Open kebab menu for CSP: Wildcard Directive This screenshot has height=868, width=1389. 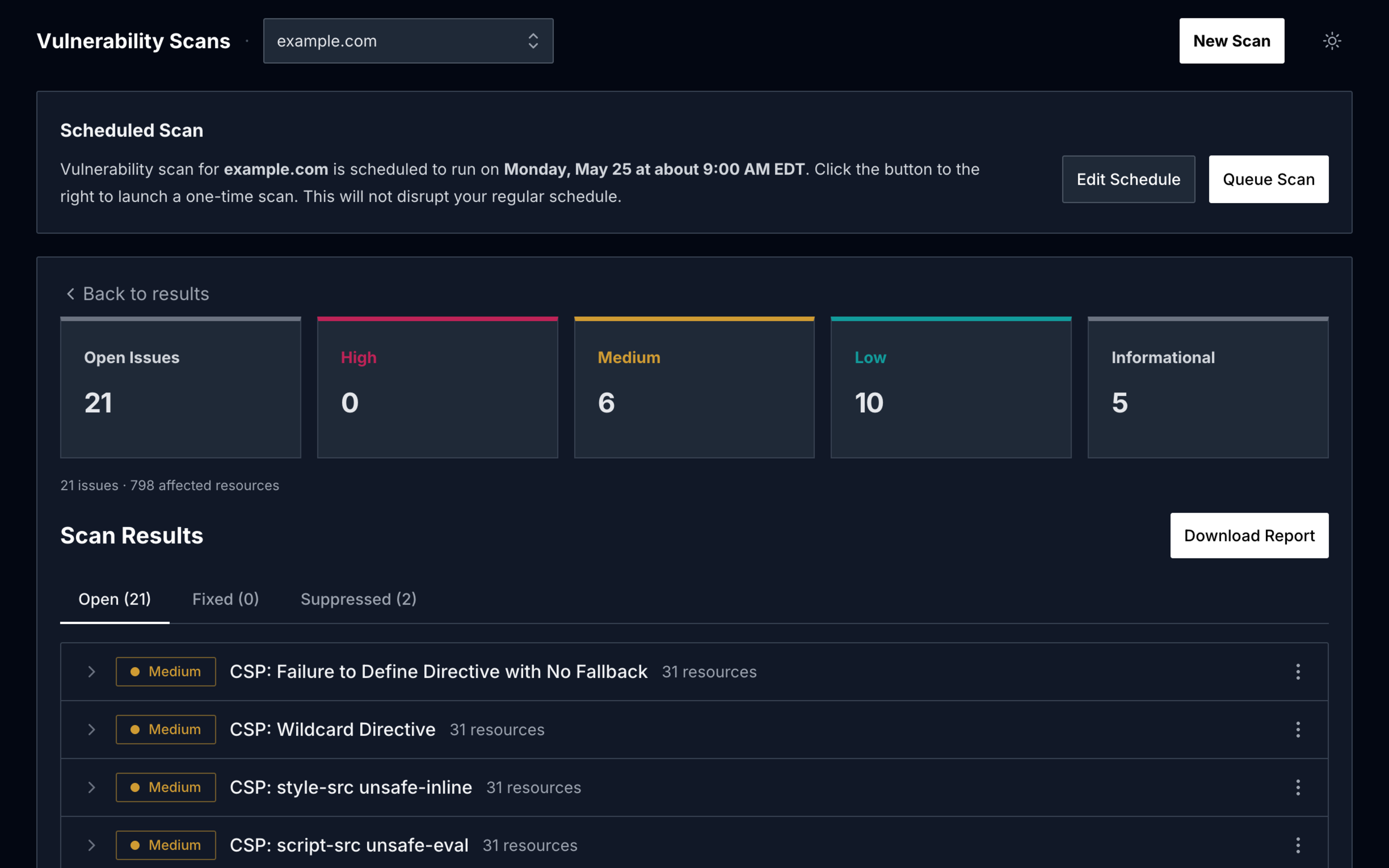(x=1298, y=729)
